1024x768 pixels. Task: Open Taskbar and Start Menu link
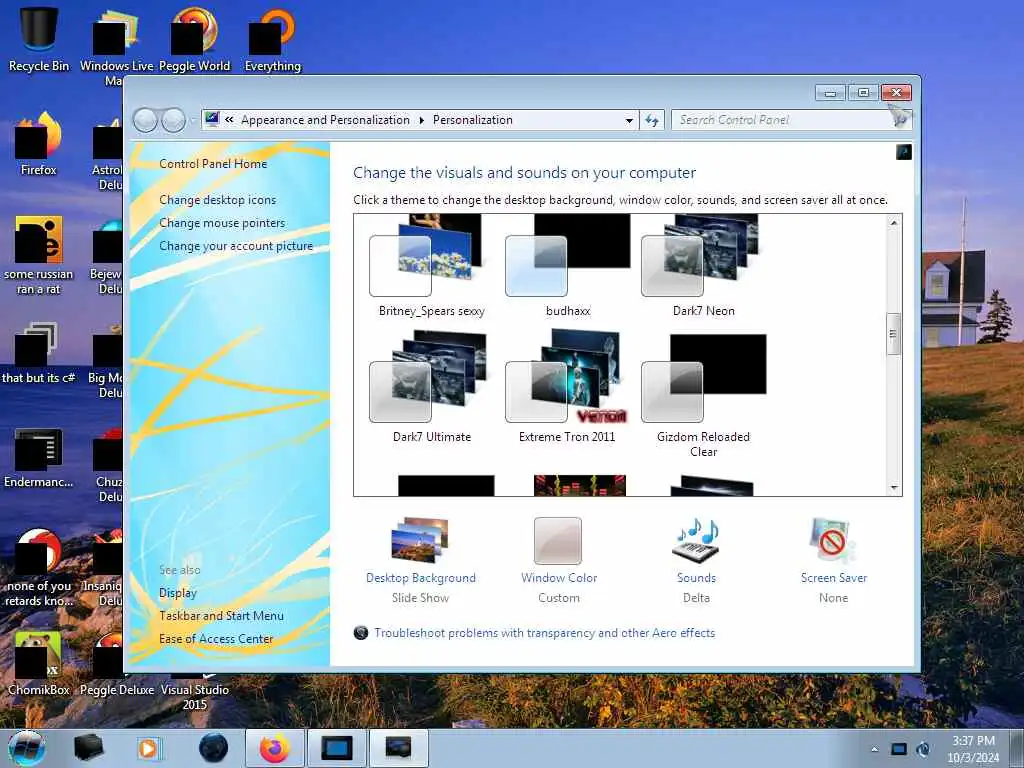[221, 616]
